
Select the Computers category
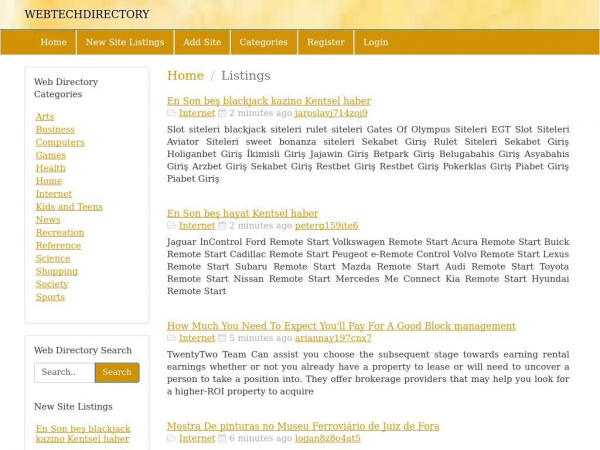pyautogui.click(x=60, y=142)
